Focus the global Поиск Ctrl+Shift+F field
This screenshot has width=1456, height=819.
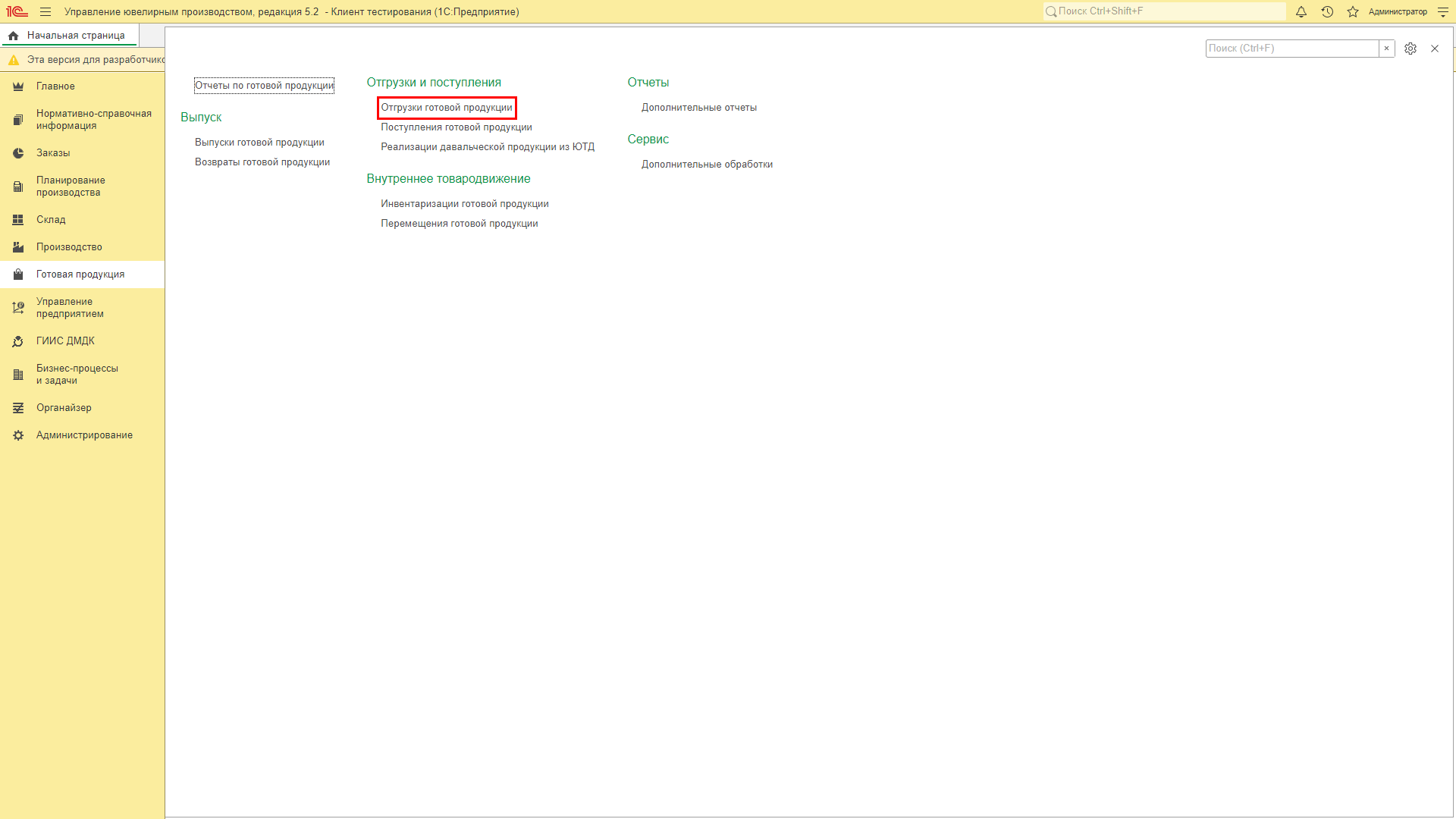[x=1164, y=11]
